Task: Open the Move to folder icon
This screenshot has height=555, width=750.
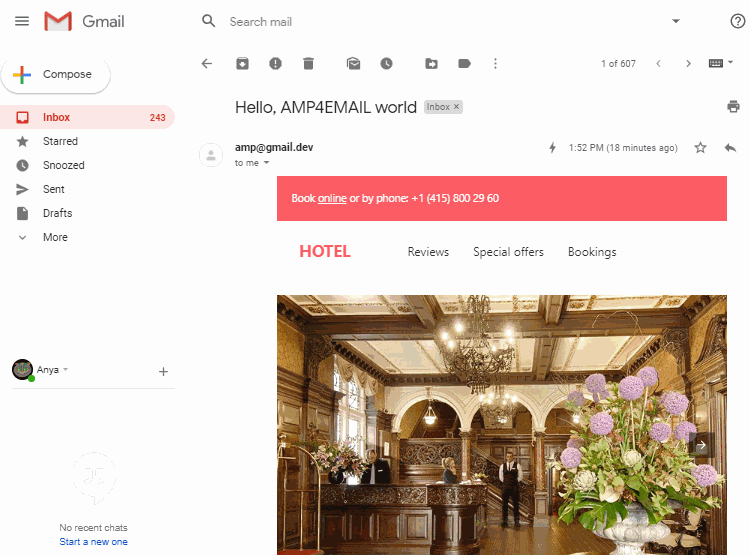Action: coord(431,64)
